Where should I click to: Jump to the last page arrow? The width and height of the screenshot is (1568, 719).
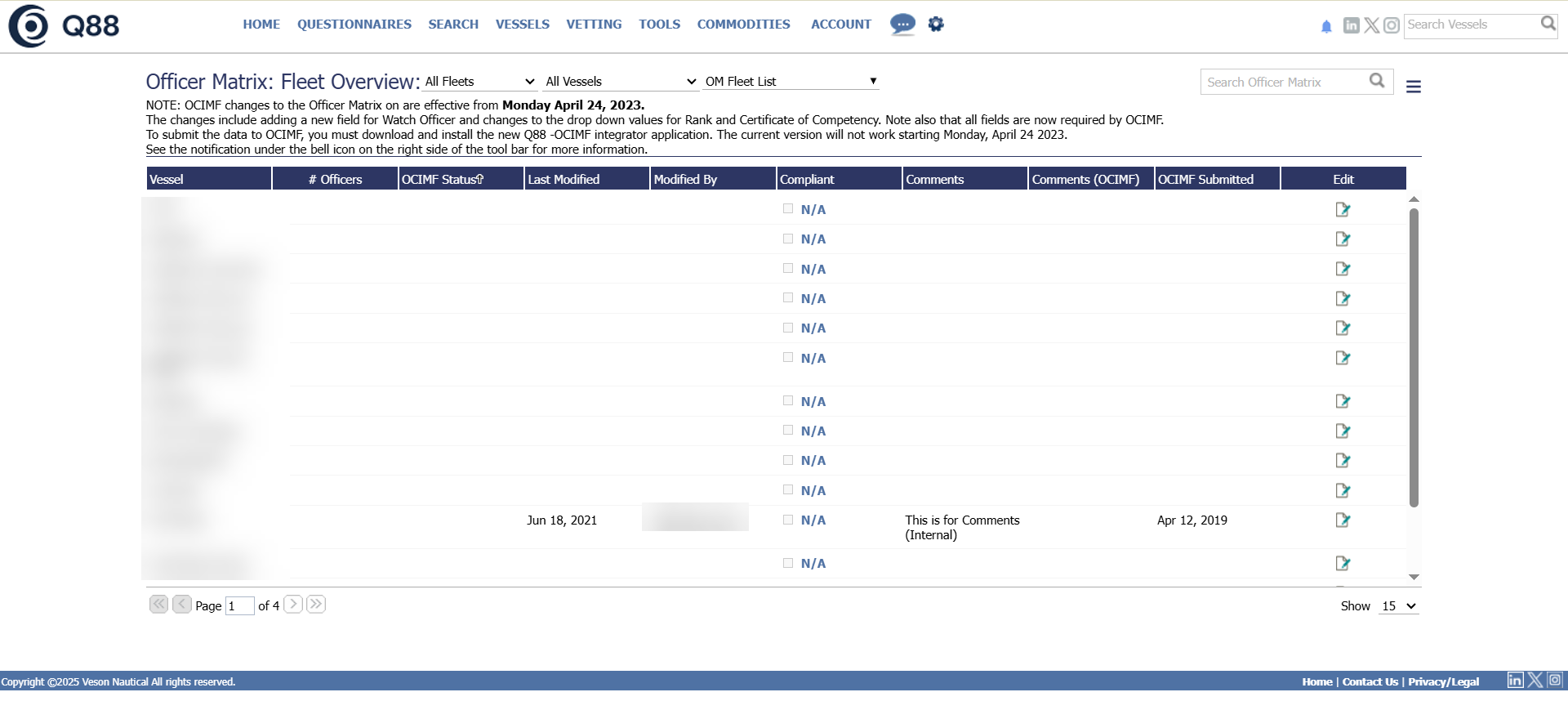316,605
